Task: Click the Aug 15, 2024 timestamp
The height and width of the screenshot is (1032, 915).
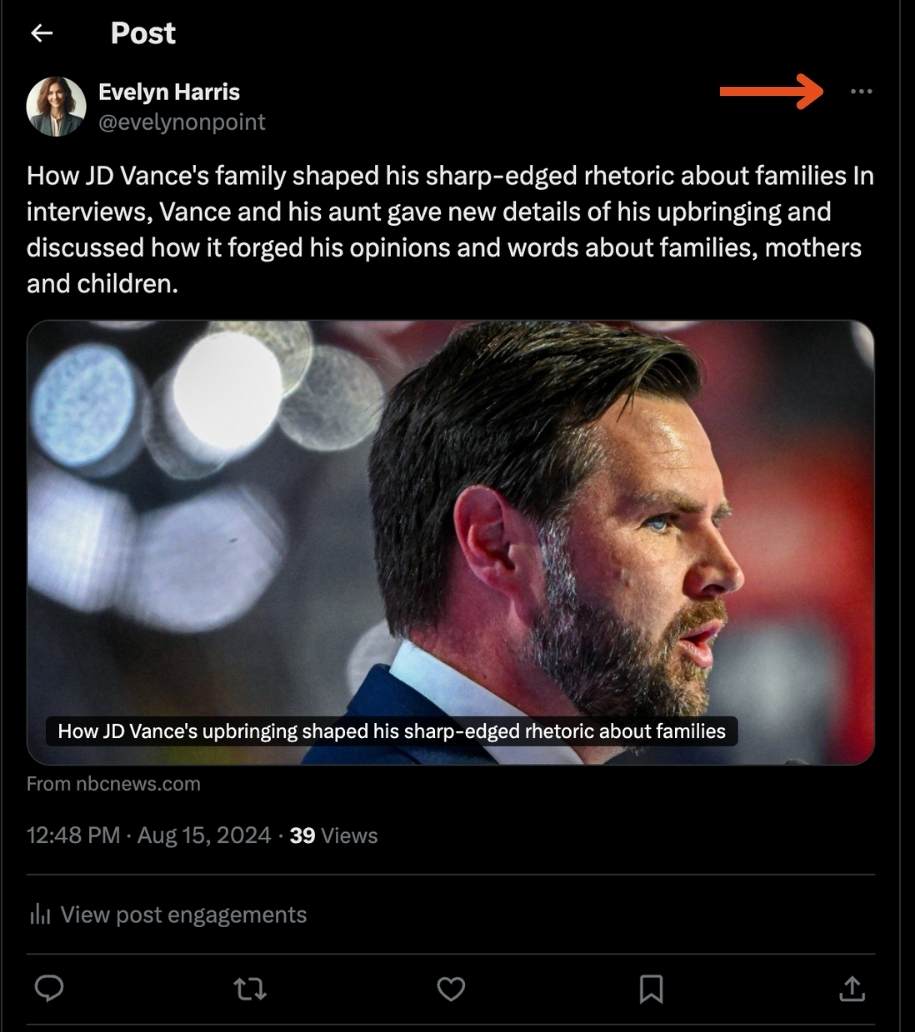Action: tap(204, 835)
